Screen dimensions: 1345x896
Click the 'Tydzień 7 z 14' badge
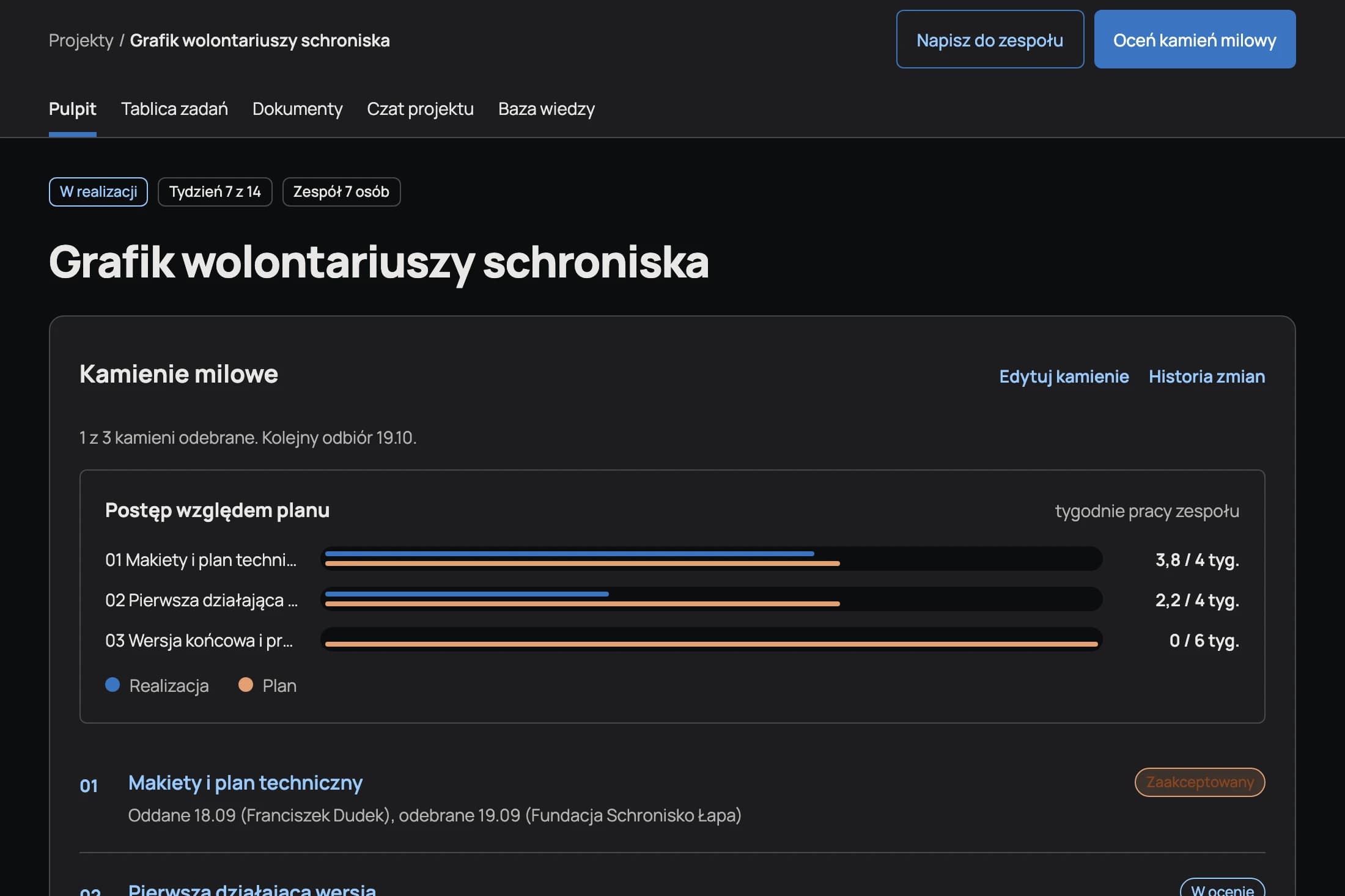click(215, 192)
